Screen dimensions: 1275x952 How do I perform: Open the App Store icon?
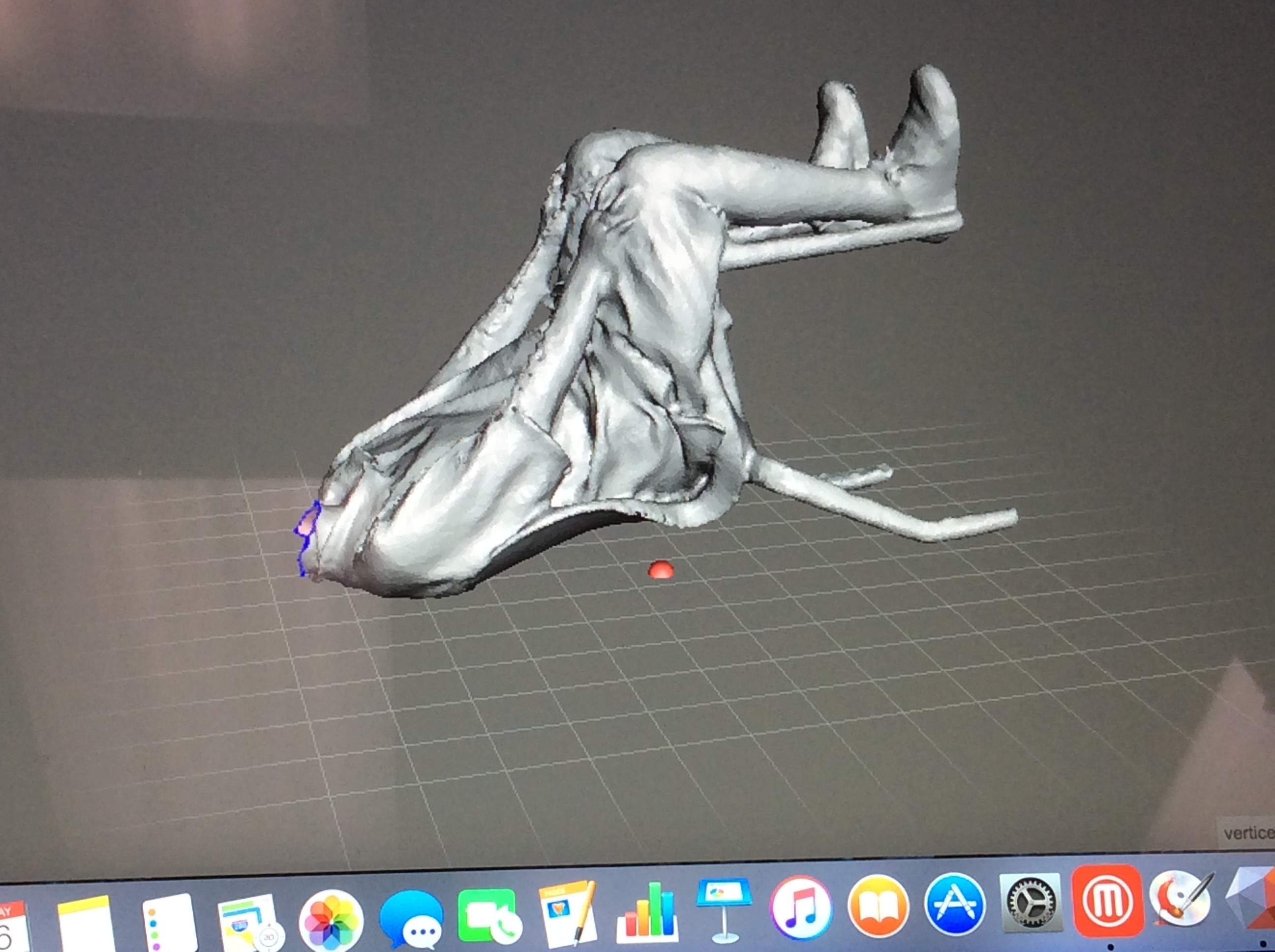coord(954,904)
